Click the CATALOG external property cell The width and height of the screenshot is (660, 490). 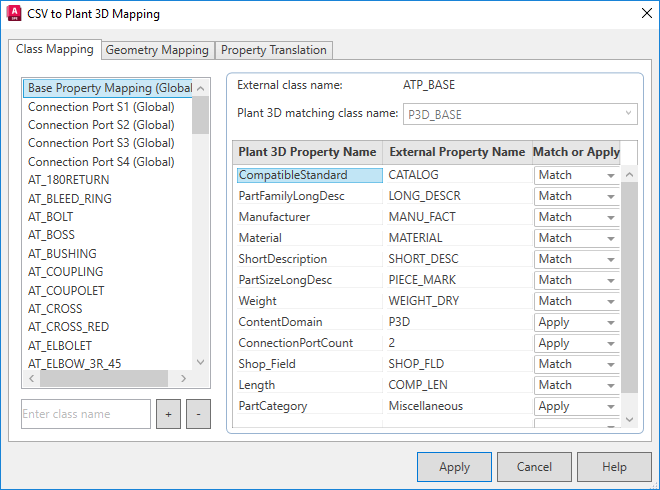click(x=459, y=175)
